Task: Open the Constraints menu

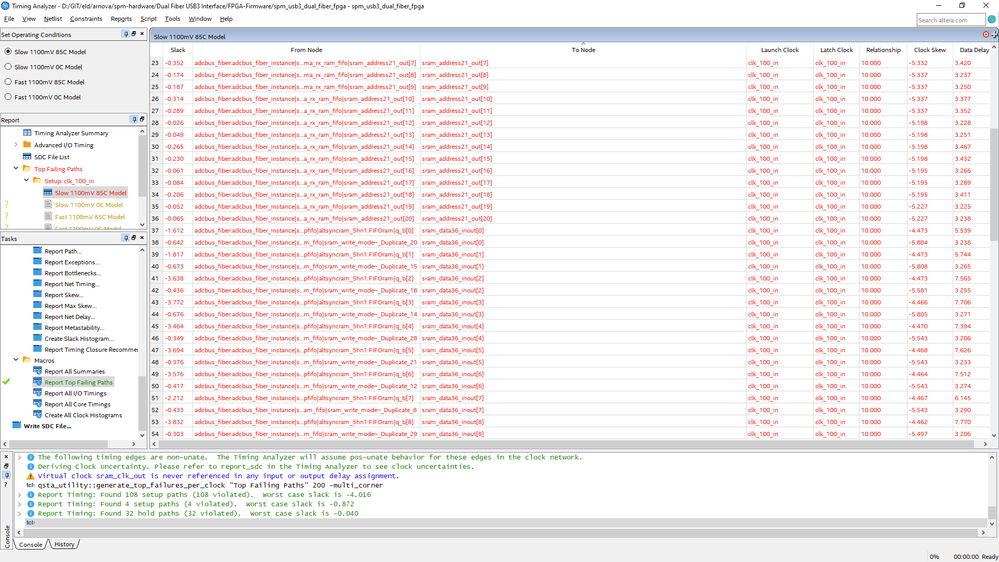Action: pyautogui.click(x=86, y=19)
